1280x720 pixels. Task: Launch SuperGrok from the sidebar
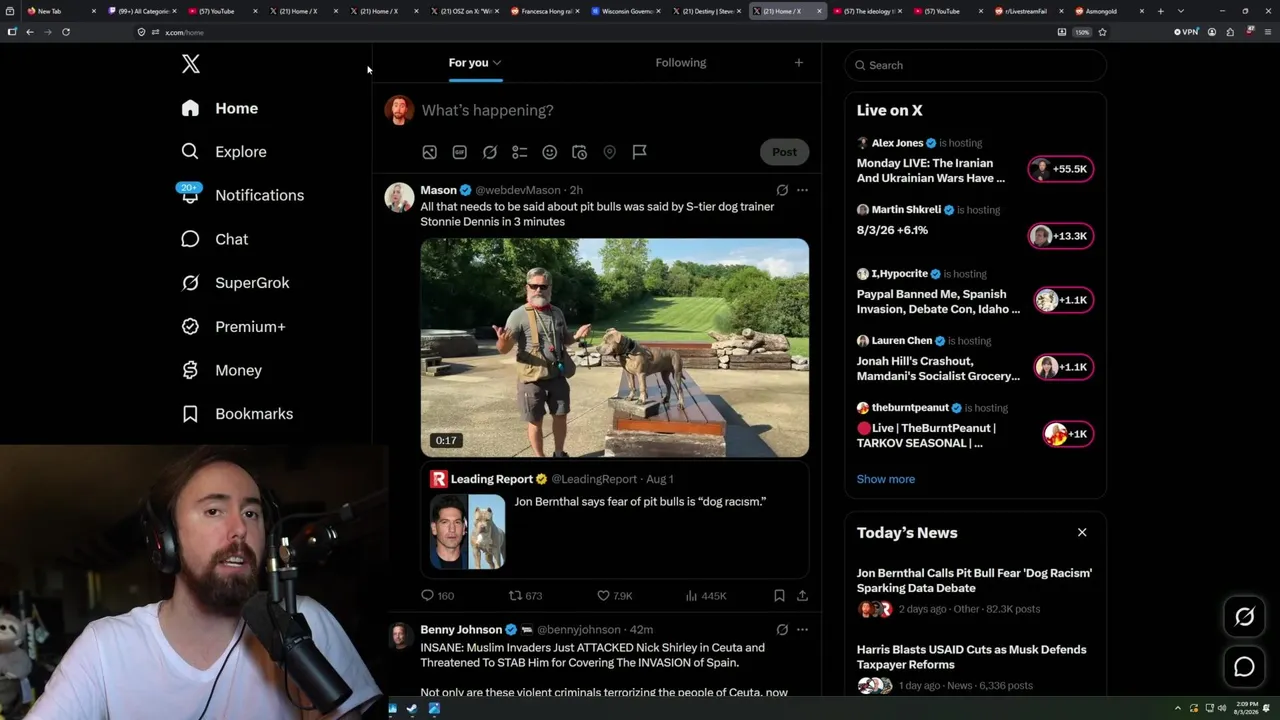pyautogui.click(x=235, y=283)
